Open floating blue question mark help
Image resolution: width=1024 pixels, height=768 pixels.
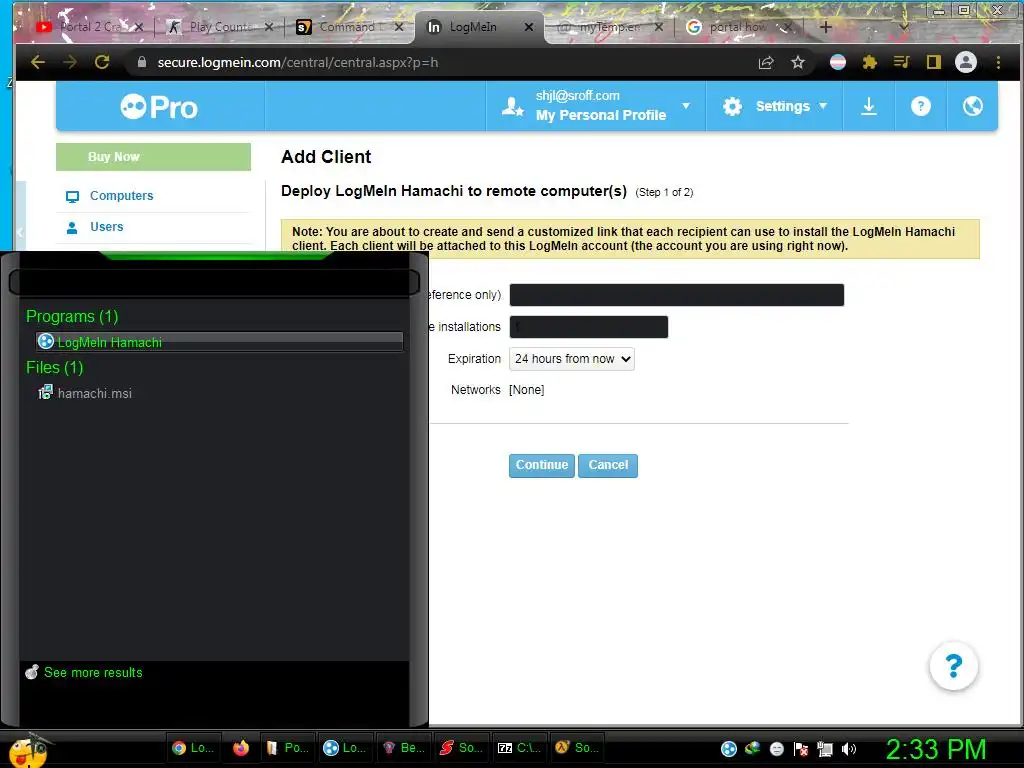(953, 666)
